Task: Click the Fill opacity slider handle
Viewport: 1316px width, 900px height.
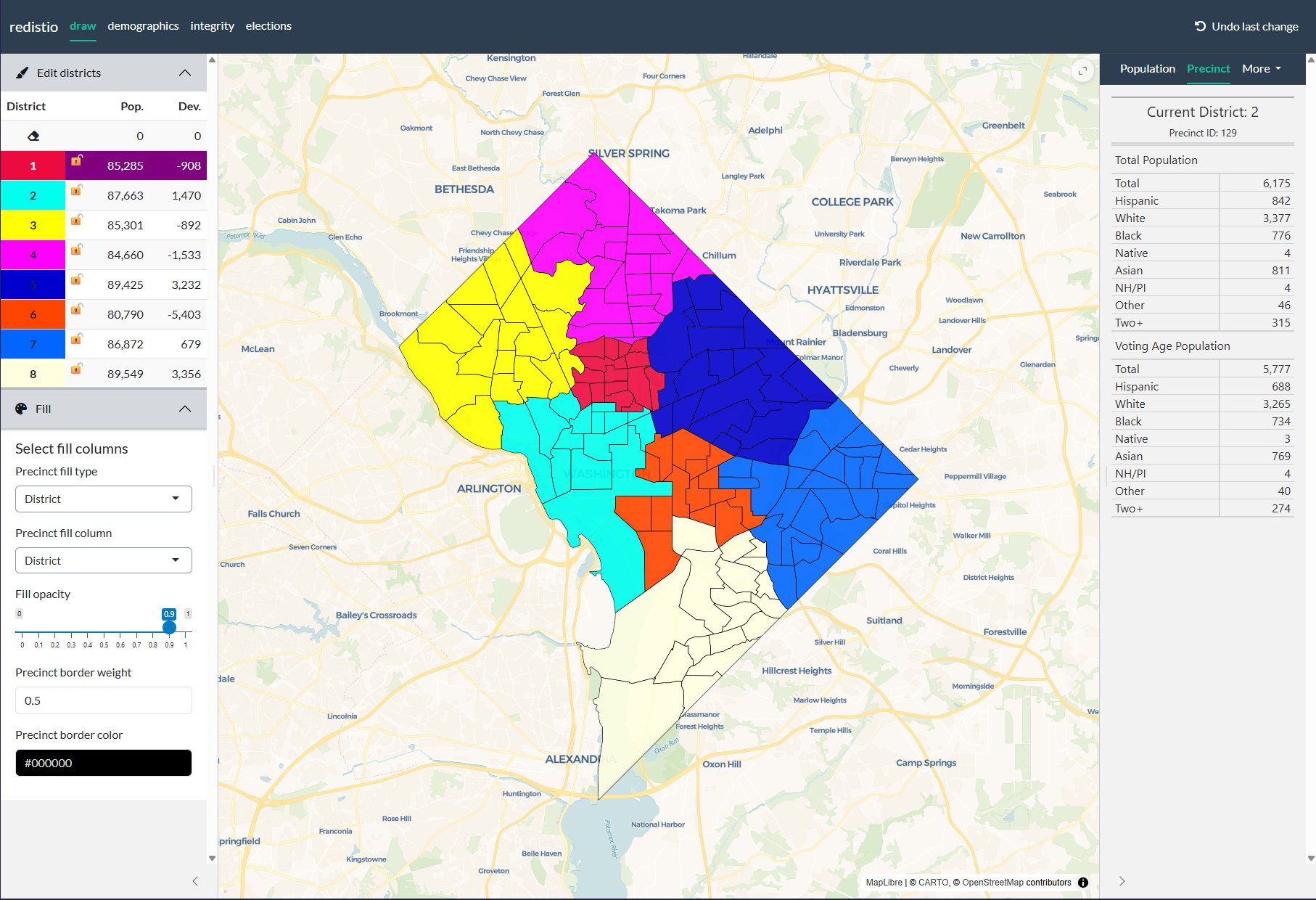Action: point(169,627)
